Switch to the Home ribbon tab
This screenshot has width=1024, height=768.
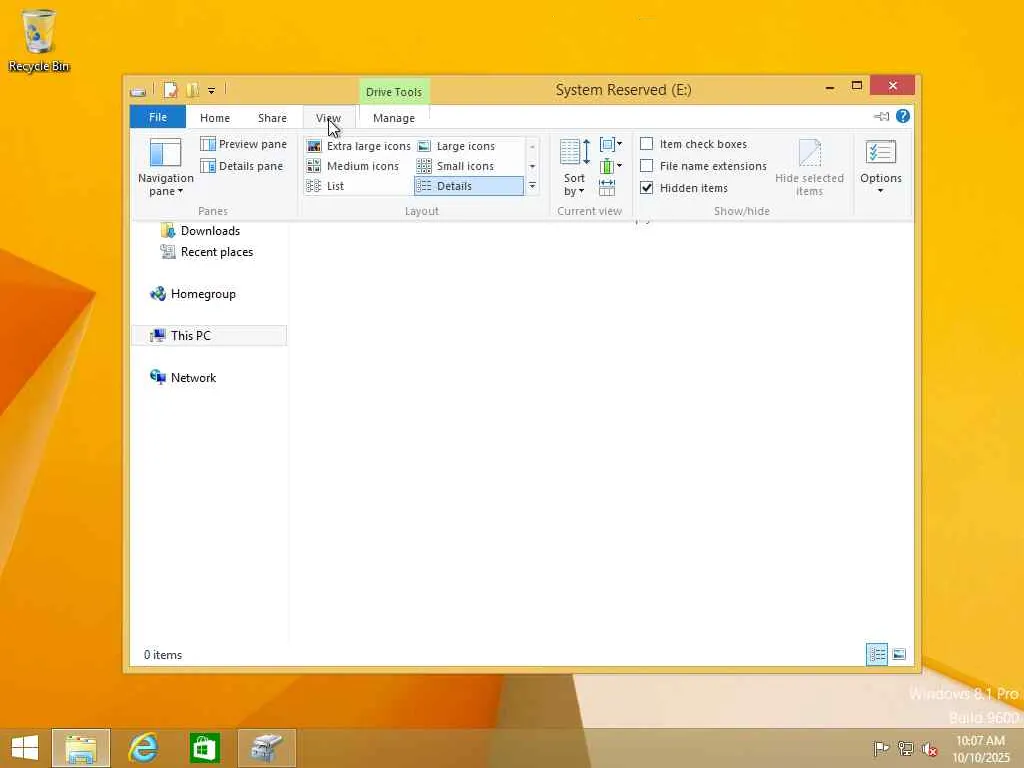(x=215, y=118)
